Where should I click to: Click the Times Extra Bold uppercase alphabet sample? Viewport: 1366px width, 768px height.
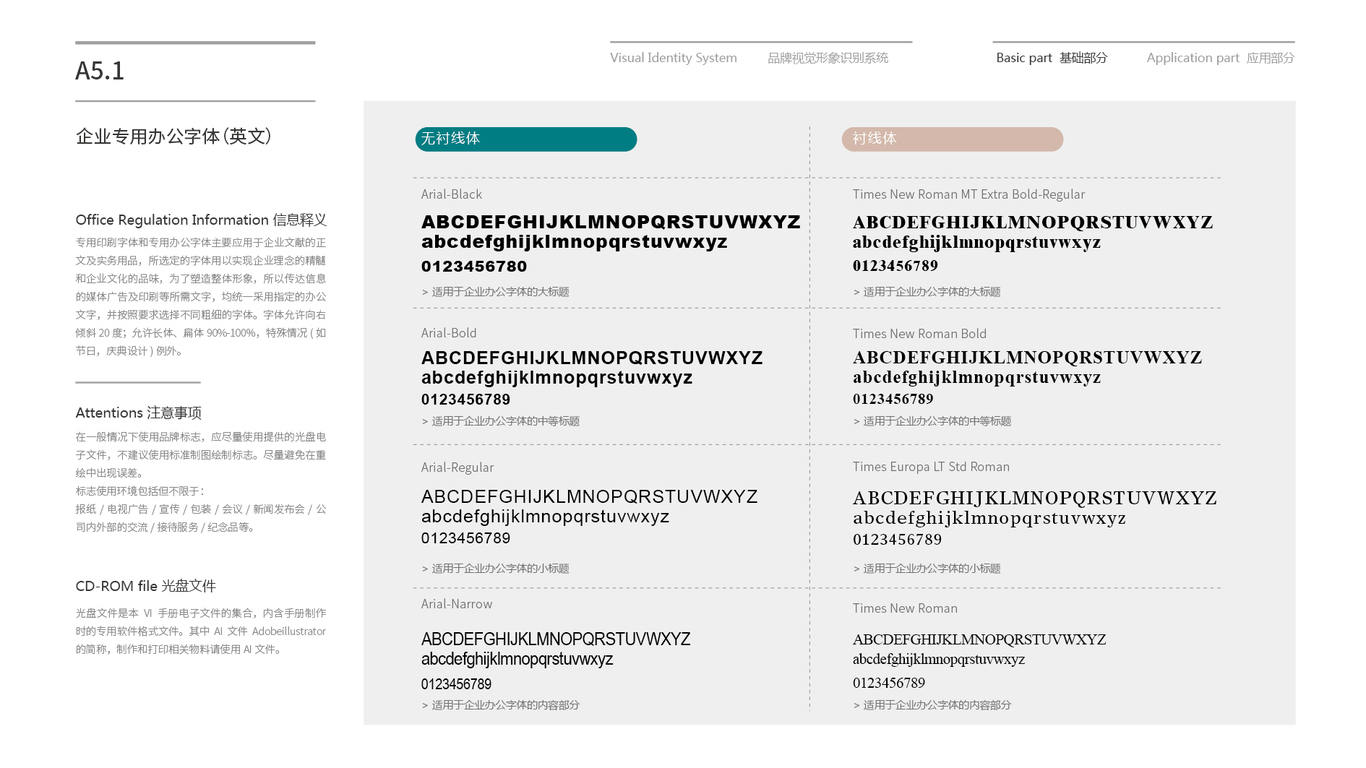coord(1033,222)
